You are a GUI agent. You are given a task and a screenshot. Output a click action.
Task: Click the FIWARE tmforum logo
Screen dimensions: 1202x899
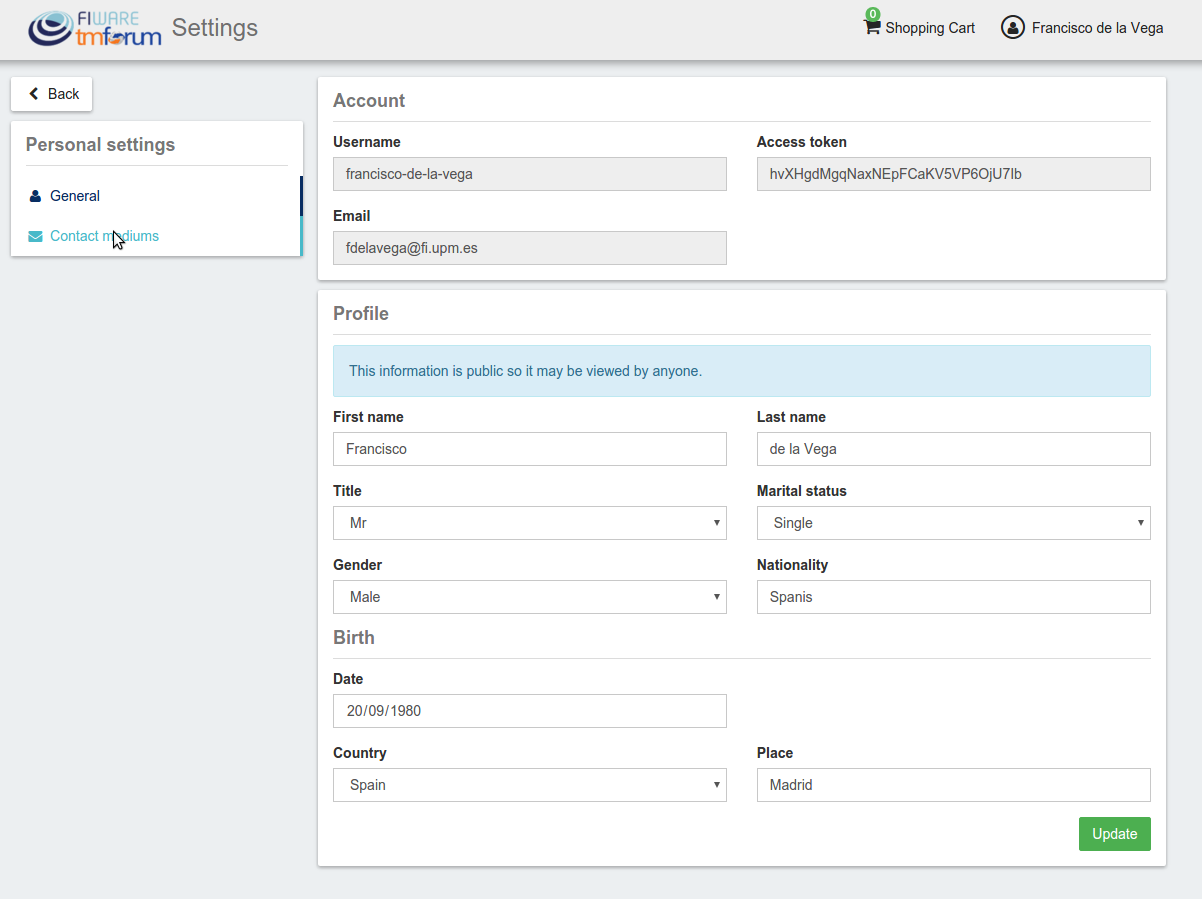(95, 28)
